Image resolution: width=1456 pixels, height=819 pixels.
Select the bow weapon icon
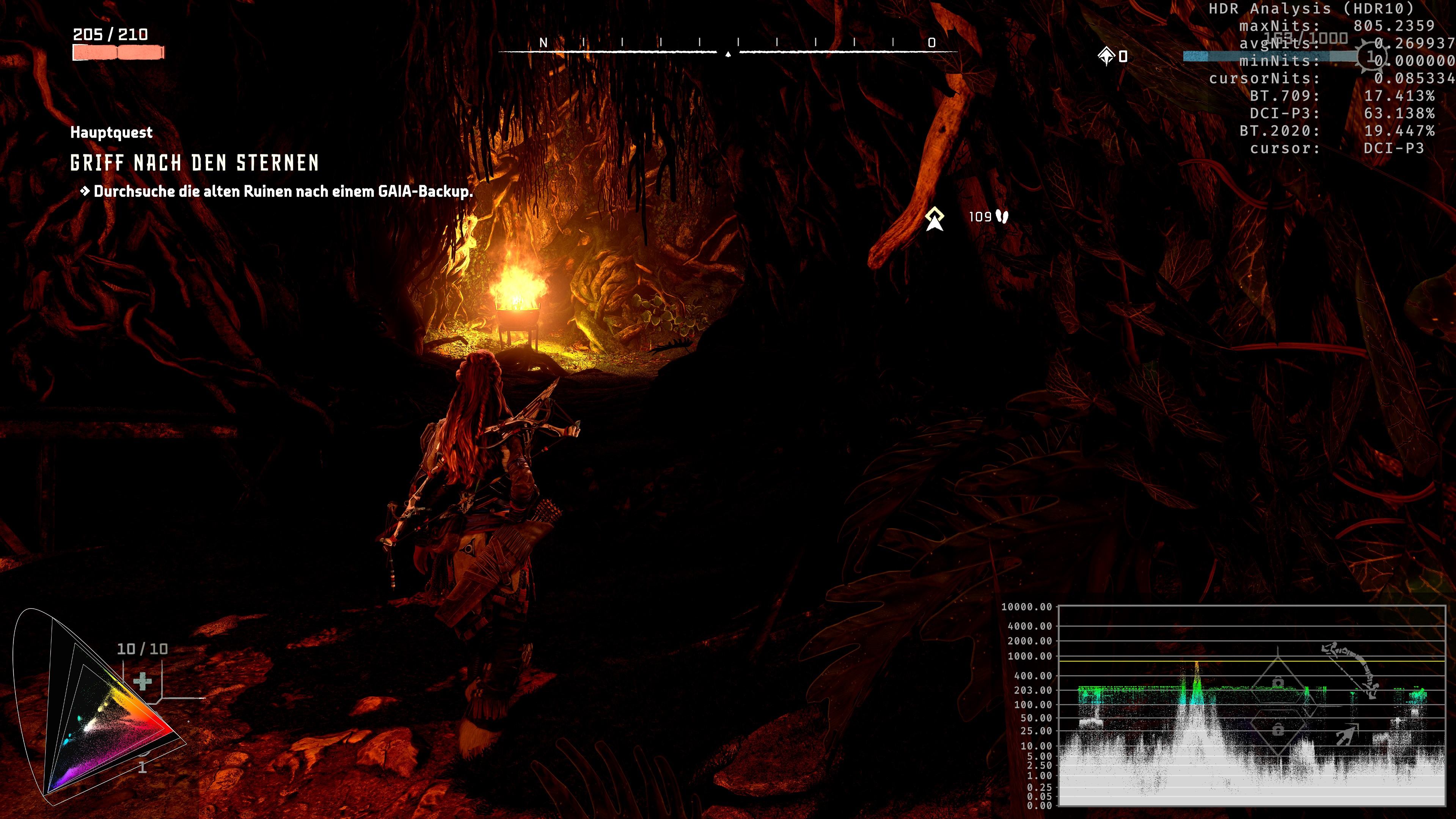1350,671
